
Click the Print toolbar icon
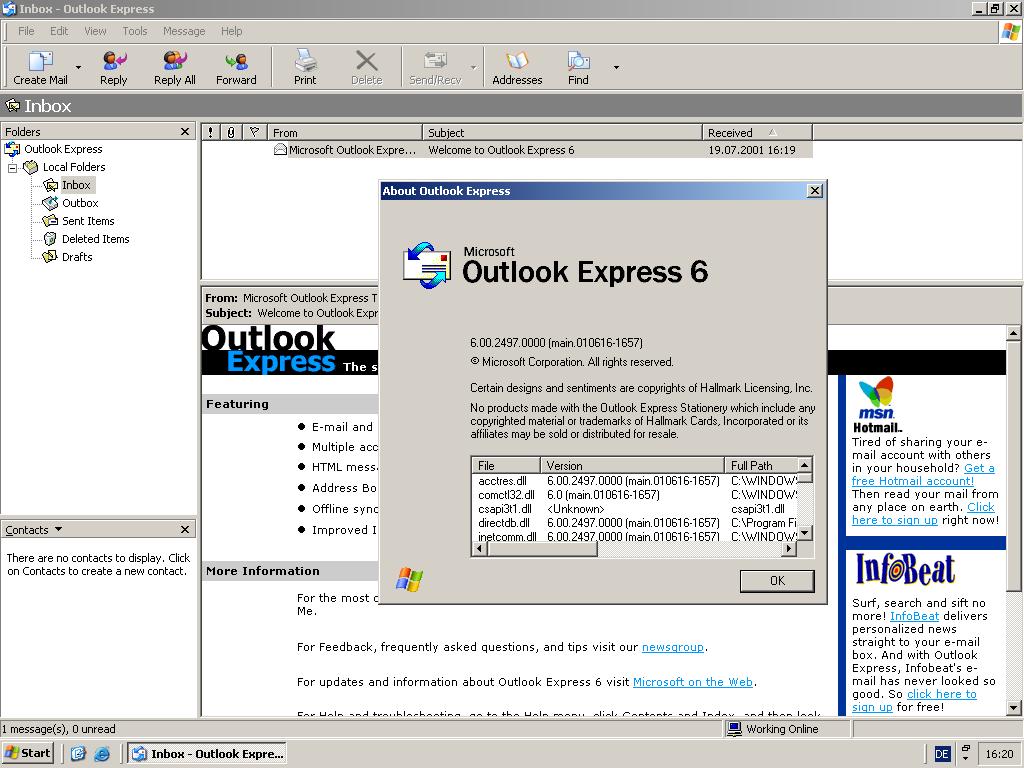point(305,61)
